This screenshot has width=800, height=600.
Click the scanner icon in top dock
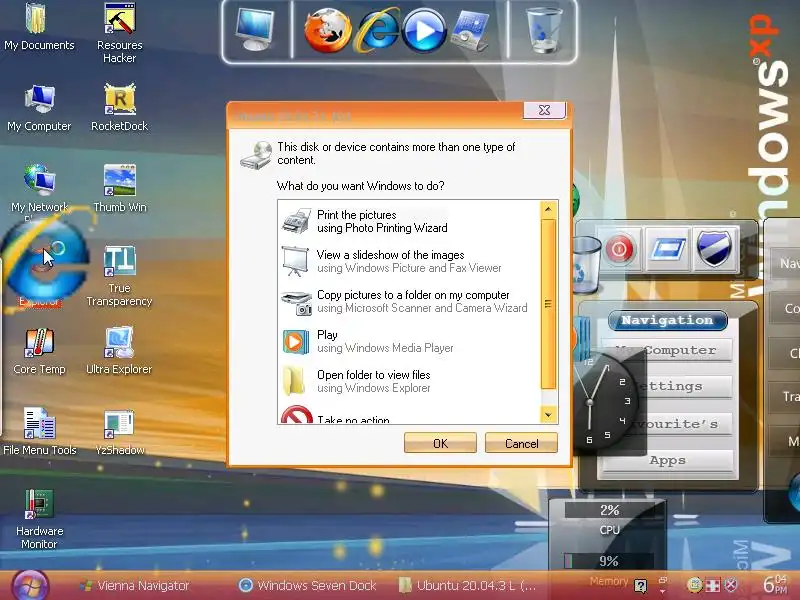coord(470,31)
